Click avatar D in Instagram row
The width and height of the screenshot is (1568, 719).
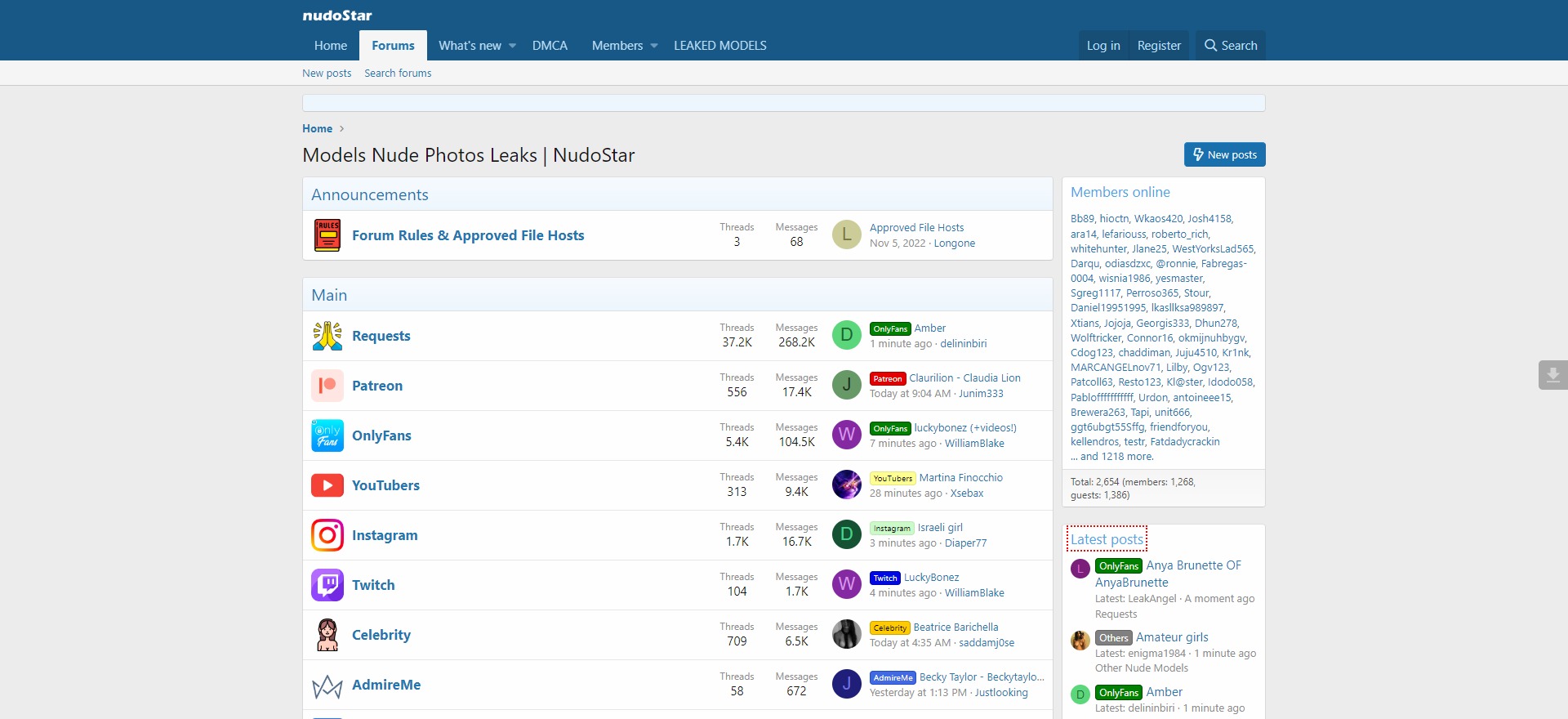click(x=847, y=534)
